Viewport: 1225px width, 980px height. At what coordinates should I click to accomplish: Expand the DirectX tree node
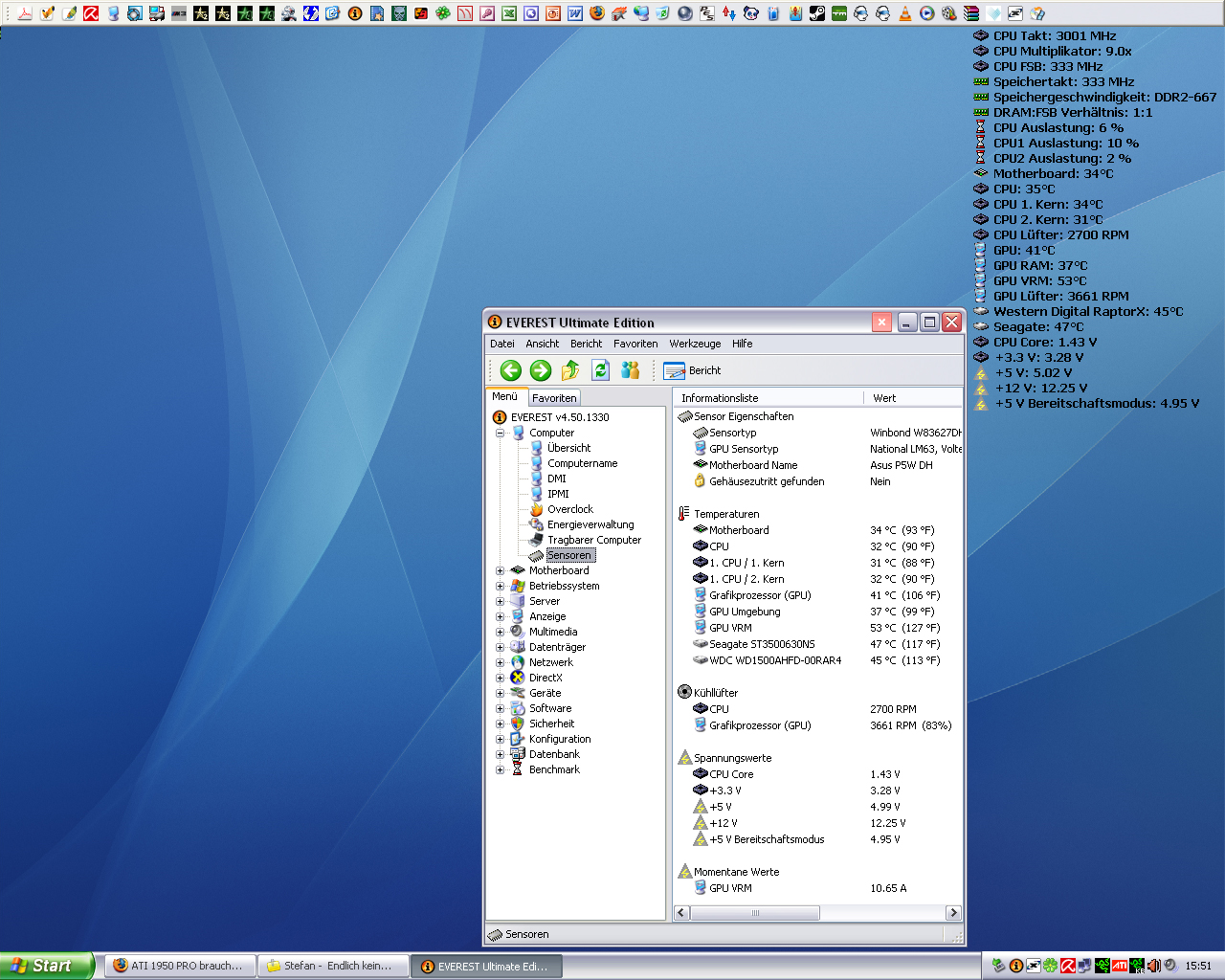[500, 678]
